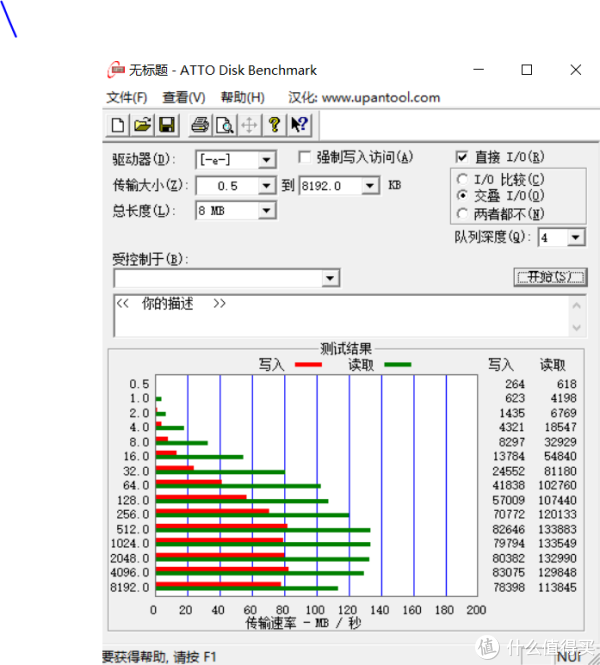600x665 pixels.
Task: Click 汉化: www.upantool.com menu item
Action: click(x=364, y=98)
